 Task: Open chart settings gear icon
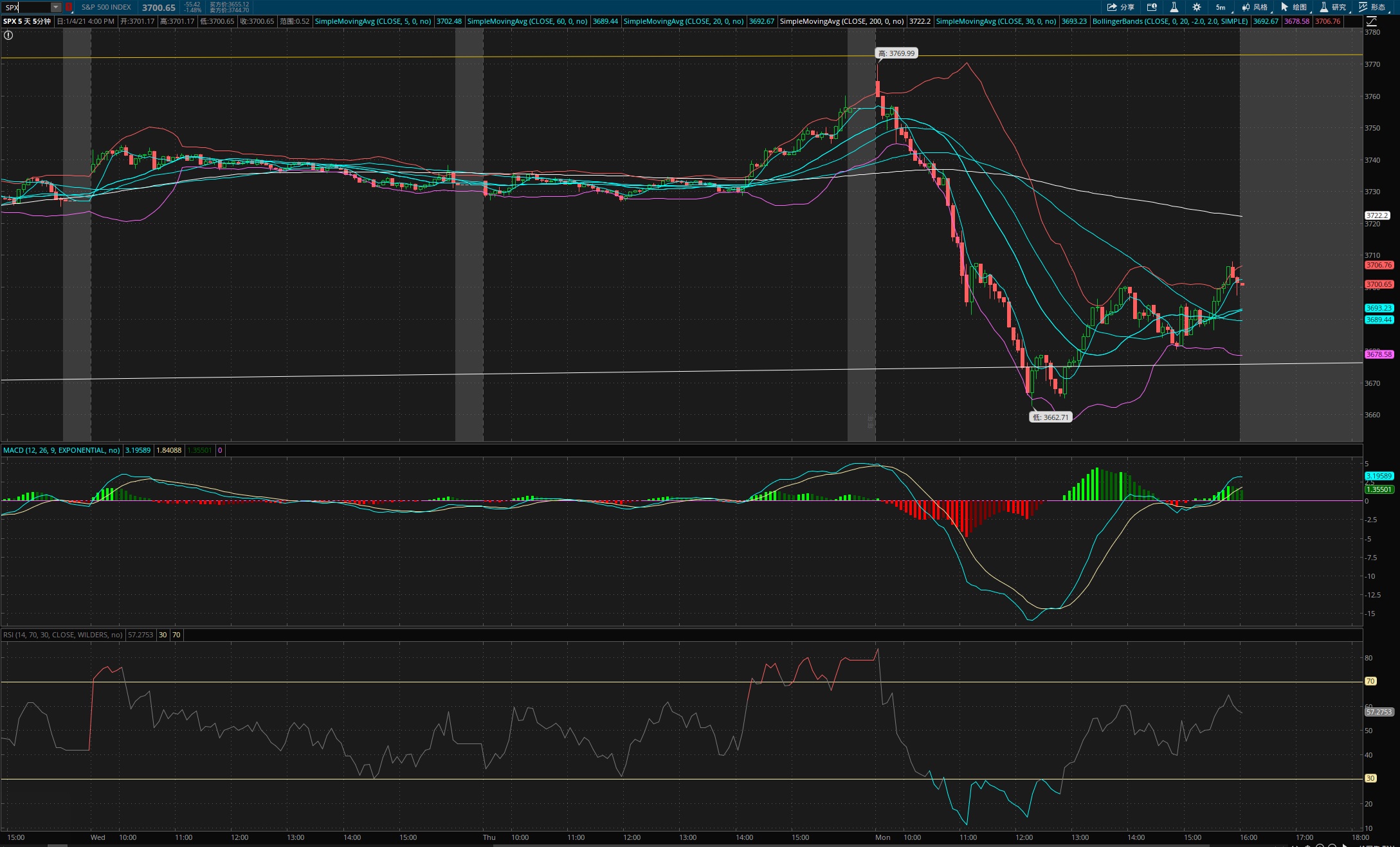(1196, 7)
